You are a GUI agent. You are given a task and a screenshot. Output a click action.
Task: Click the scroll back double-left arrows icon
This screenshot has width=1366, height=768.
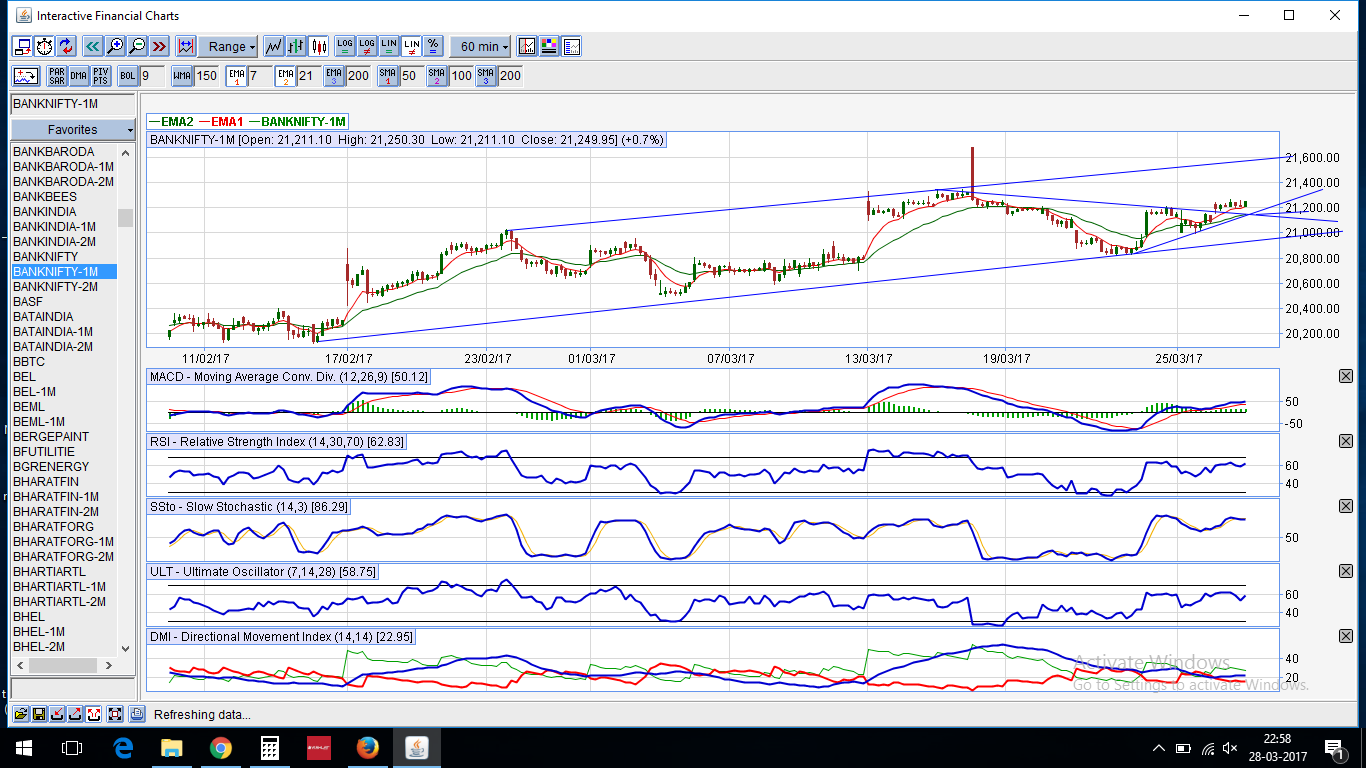[93, 46]
